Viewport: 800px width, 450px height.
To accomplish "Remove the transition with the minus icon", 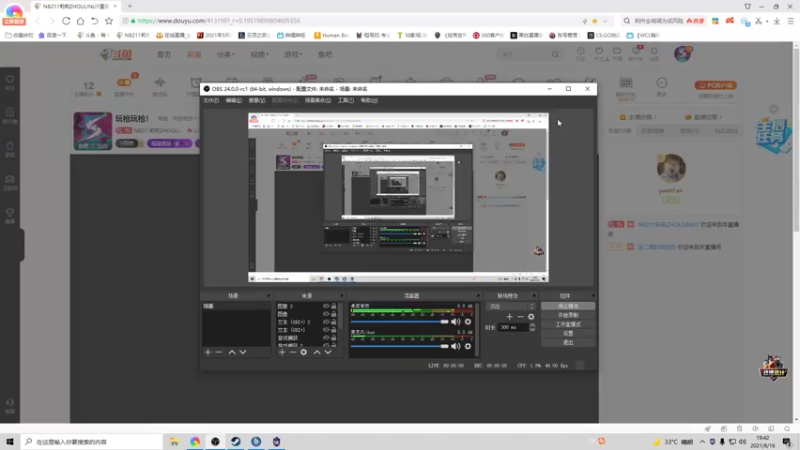I will 520,317.
